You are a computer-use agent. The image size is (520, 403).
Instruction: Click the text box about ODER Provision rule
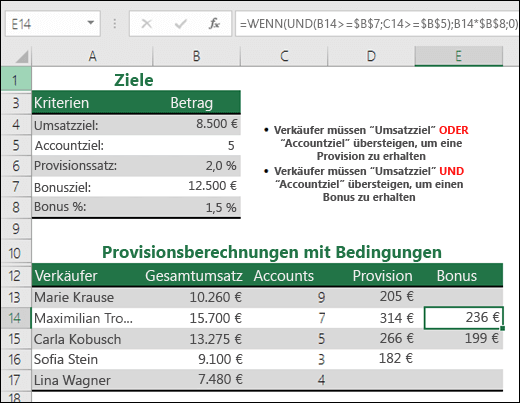pyautogui.click(x=366, y=143)
